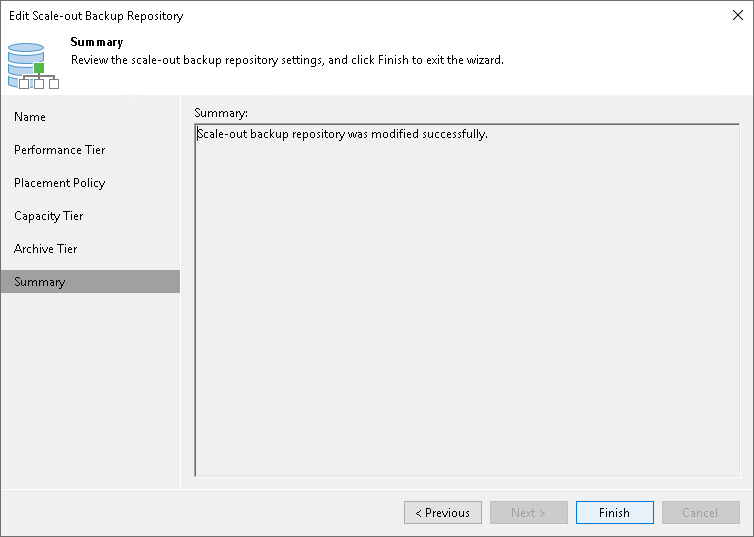
Task: Click the disabled Cancel button
Action: 700,513
